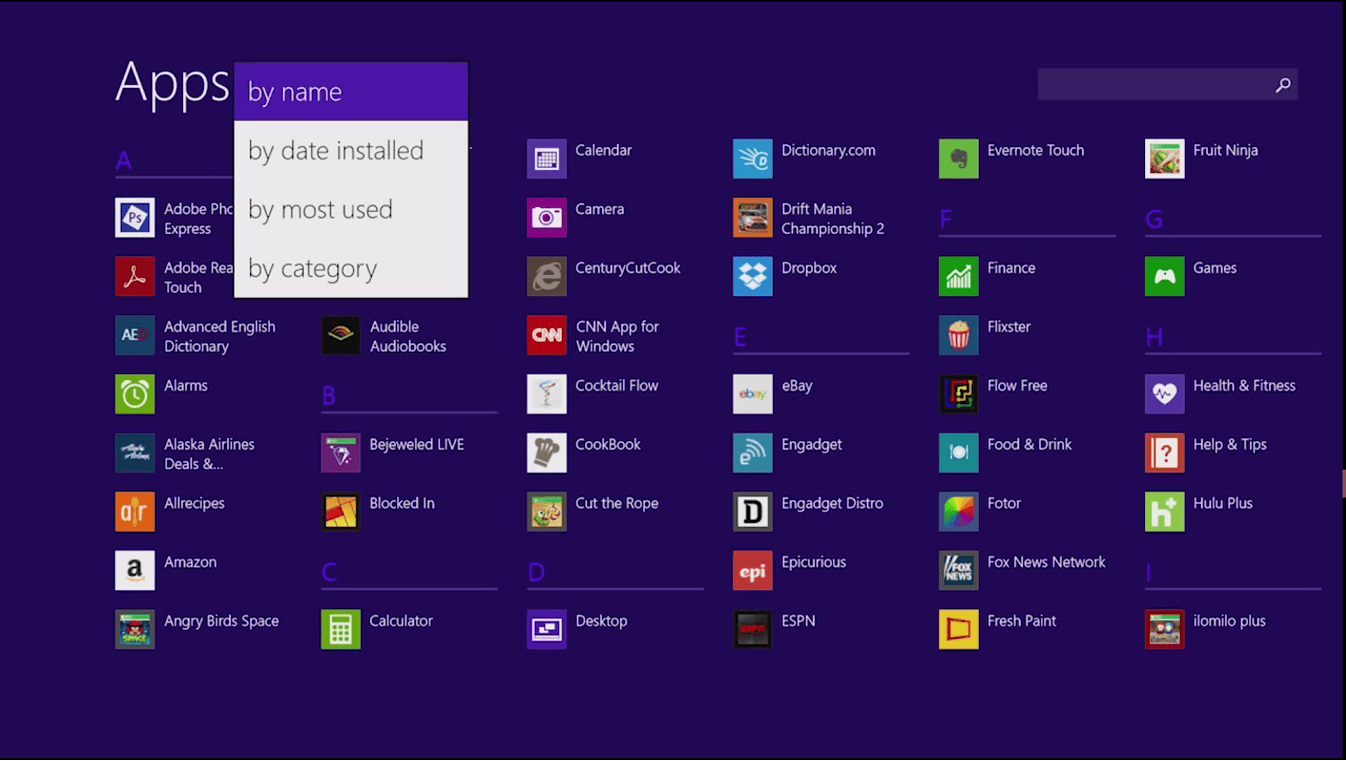Click inside the search input field

[1150, 85]
